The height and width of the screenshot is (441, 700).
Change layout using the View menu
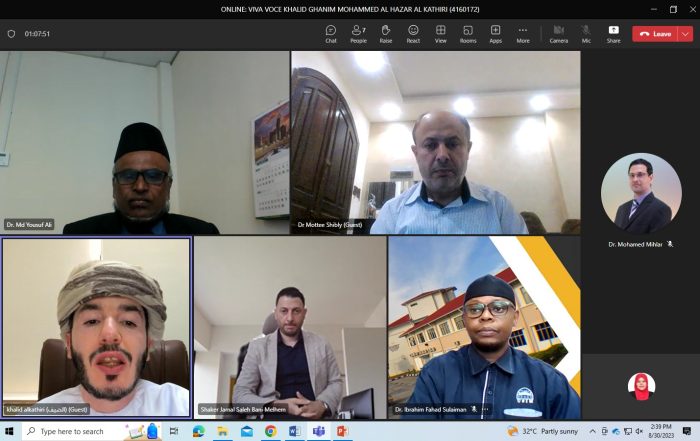pos(440,33)
